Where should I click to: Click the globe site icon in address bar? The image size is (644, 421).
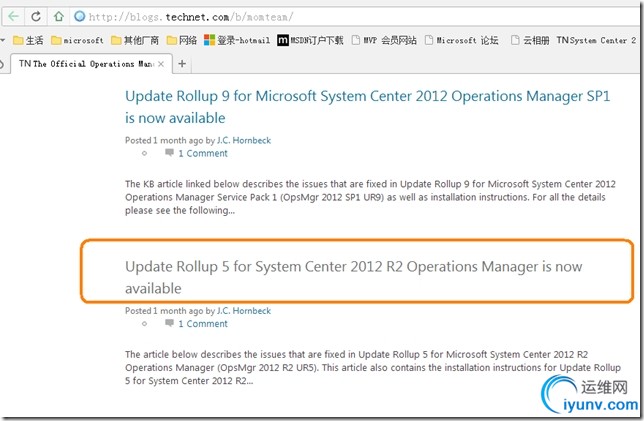(79, 16)
